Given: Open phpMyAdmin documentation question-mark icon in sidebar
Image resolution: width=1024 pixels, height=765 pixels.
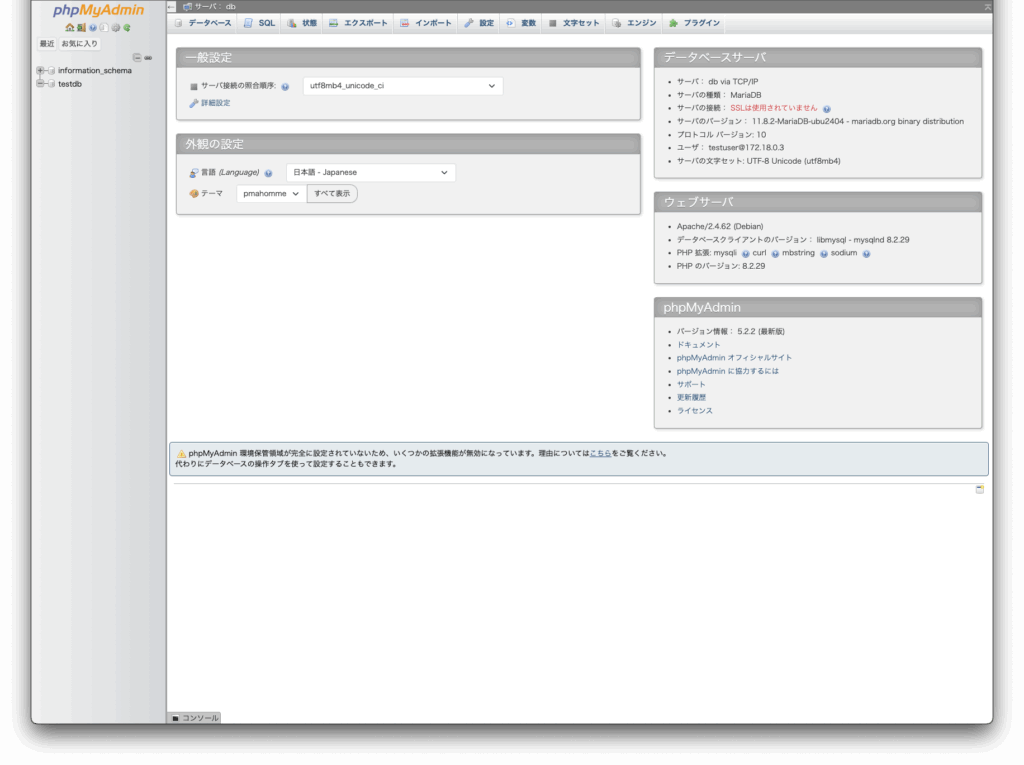Looking at the screenshot, I should click(93, 28).
